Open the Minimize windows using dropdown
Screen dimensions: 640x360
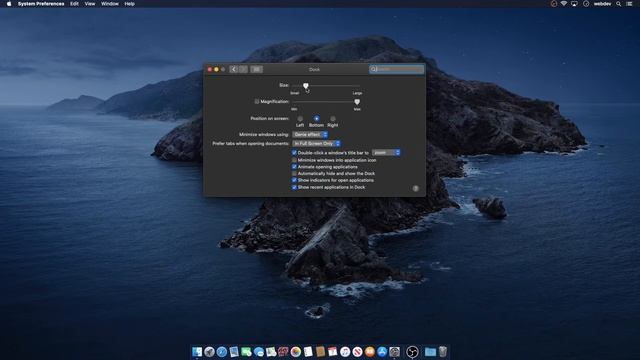[310, 134]
